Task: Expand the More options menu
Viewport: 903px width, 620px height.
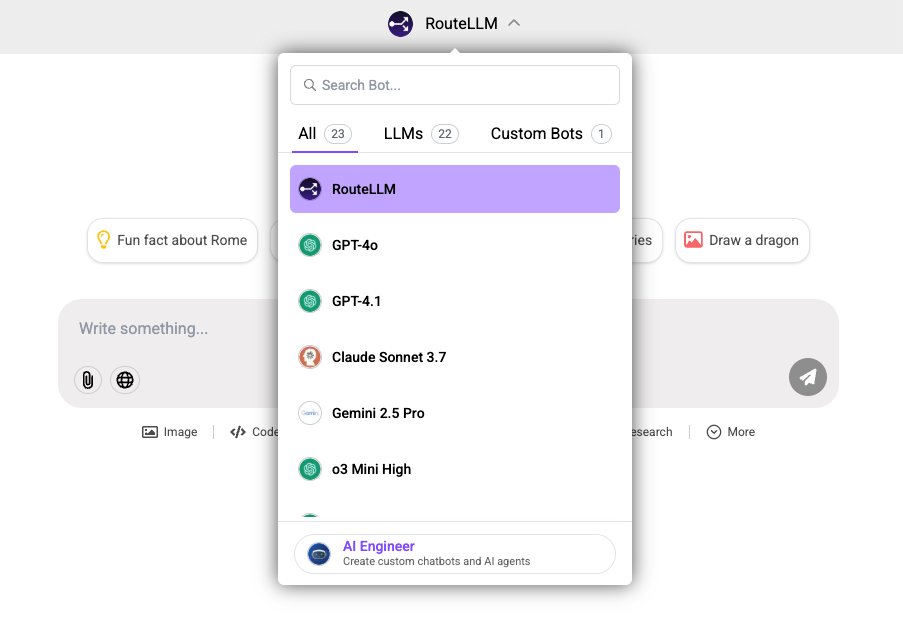Action: (x=731, y=432)
